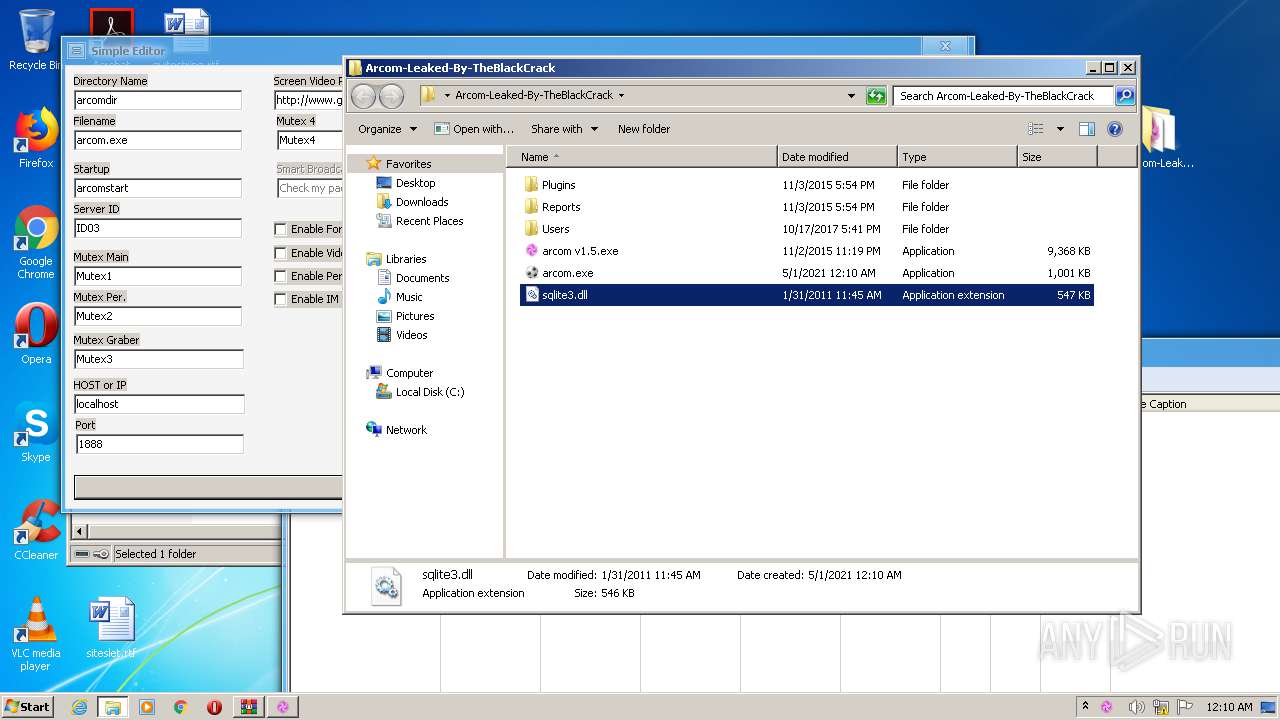Open VLC media player desktop shortcut
Viewport: 1280px width, 720px height.
pyautogui.click(x=36, y=634)
